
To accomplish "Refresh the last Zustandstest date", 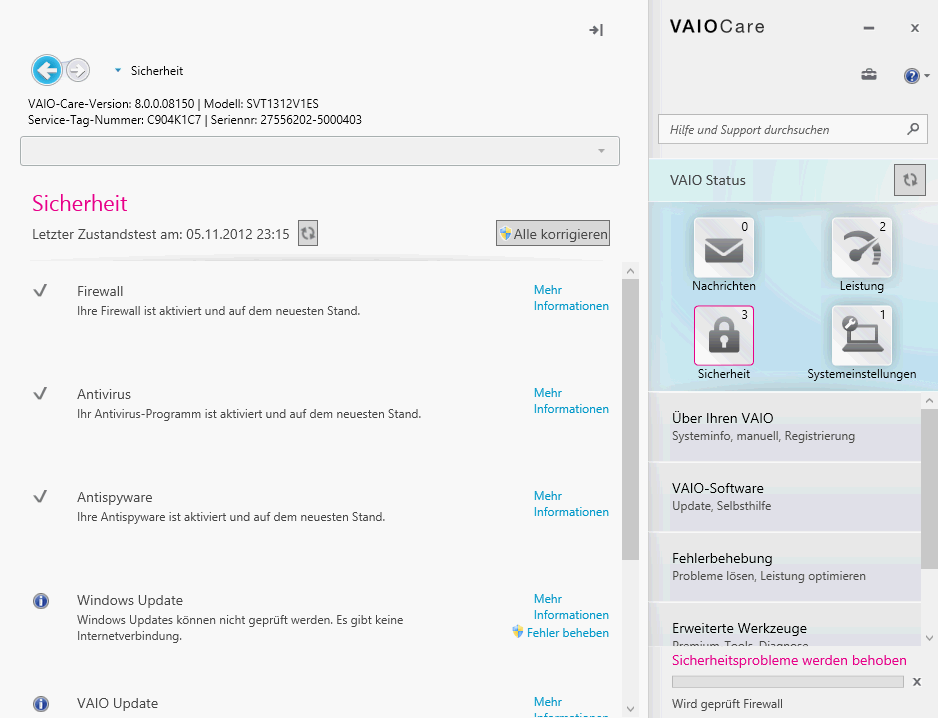I will click(308, 233).
